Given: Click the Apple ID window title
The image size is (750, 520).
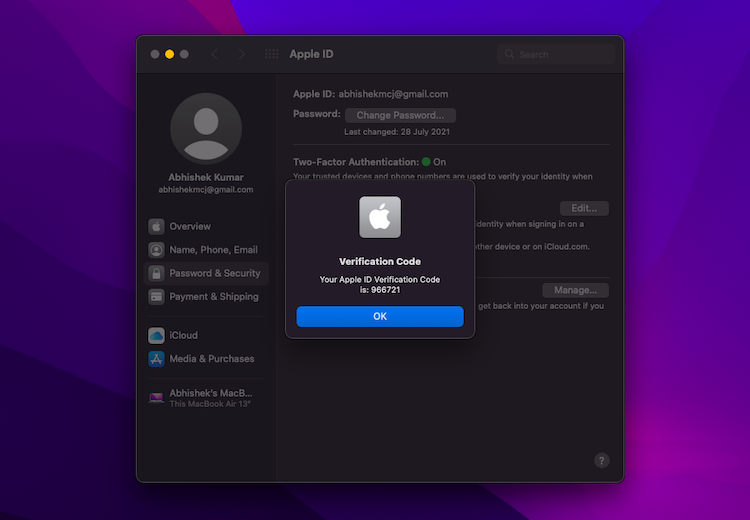Looking at the screenshot, I should coord(311,54).
